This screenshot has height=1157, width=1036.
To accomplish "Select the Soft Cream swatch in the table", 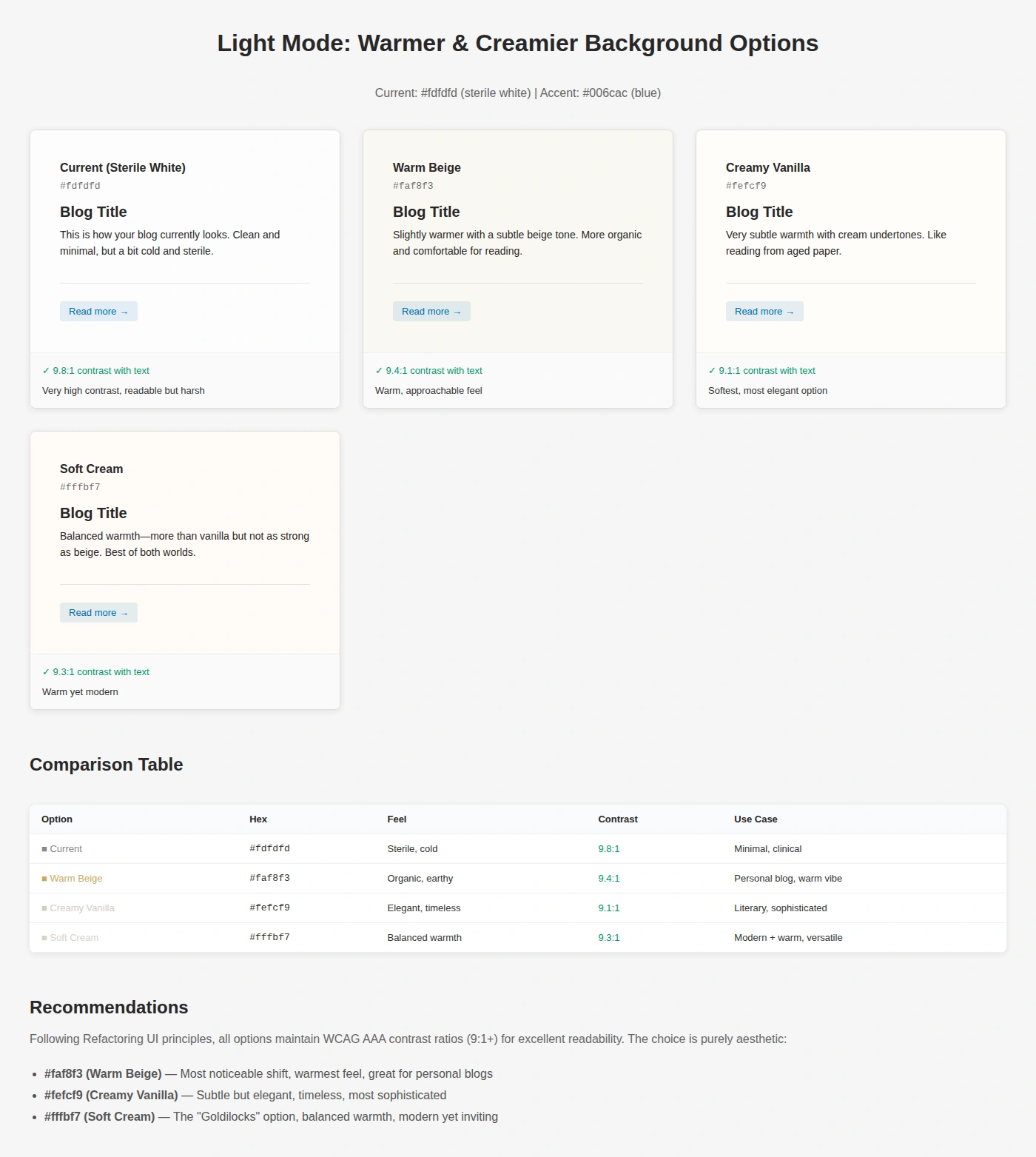I will [44, 938].
